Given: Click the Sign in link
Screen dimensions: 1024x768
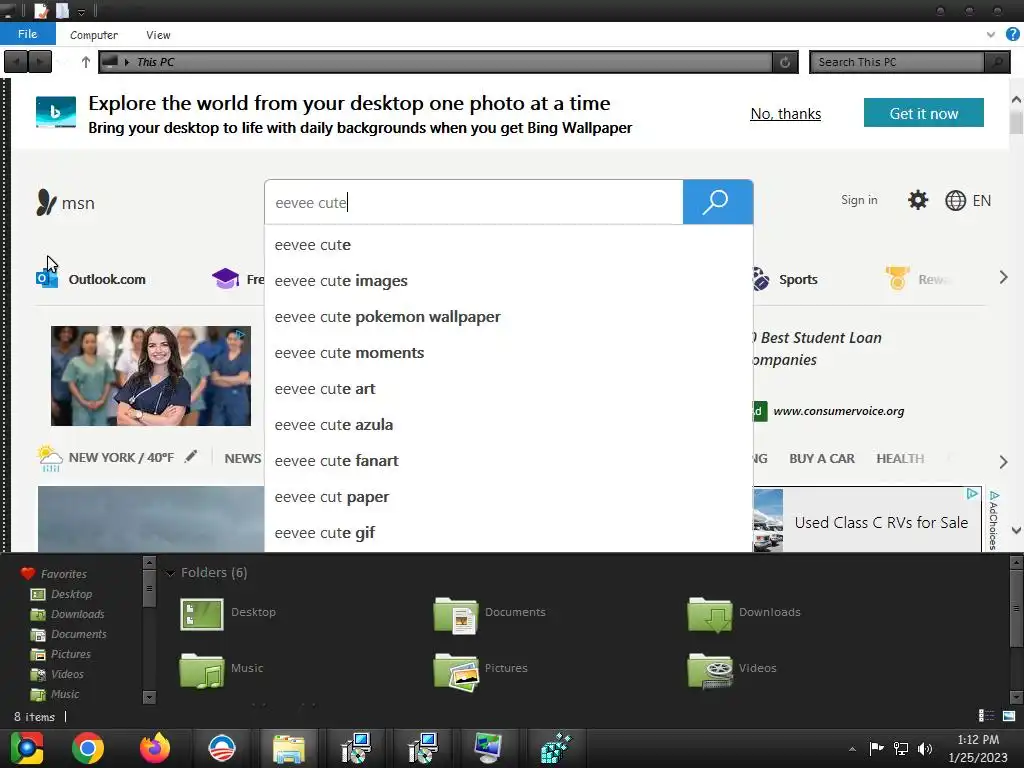Looking at the screenshot, I should tap(859, 200).
